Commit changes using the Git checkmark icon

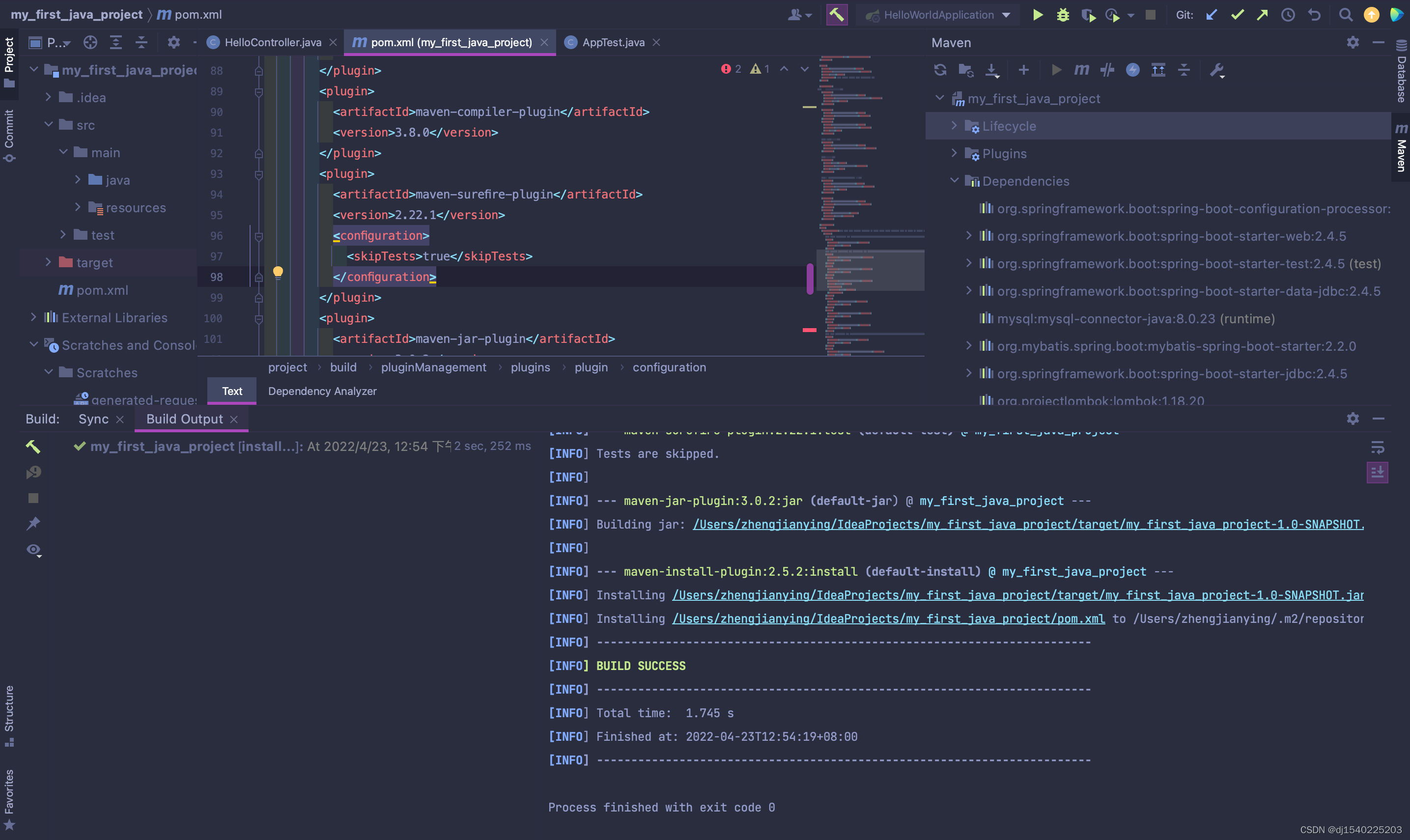[x=1238, y=15]
